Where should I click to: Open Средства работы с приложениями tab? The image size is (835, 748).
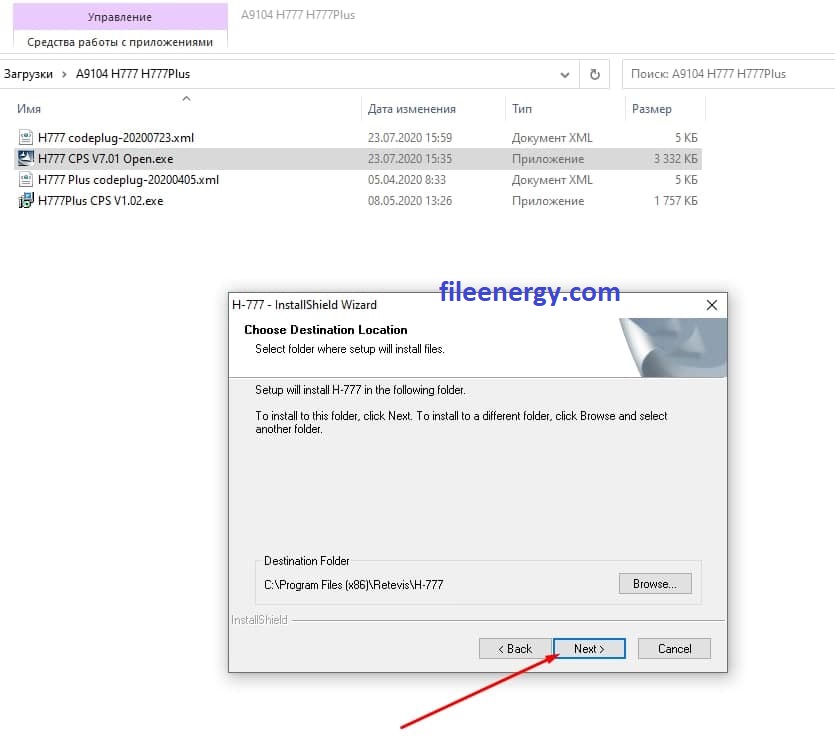[x=120, y=42]
